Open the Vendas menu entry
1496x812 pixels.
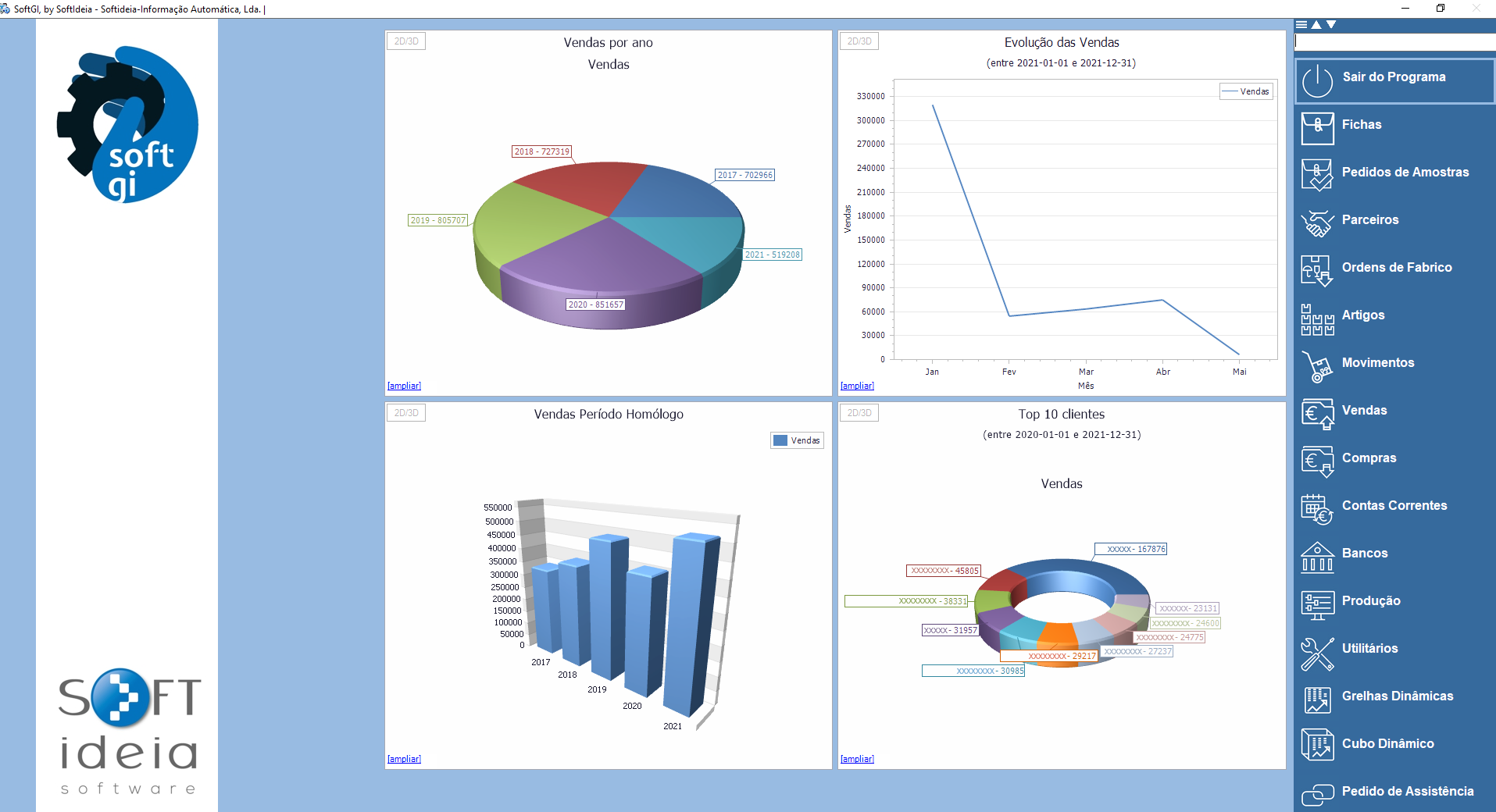click(x=1364, y=411)
